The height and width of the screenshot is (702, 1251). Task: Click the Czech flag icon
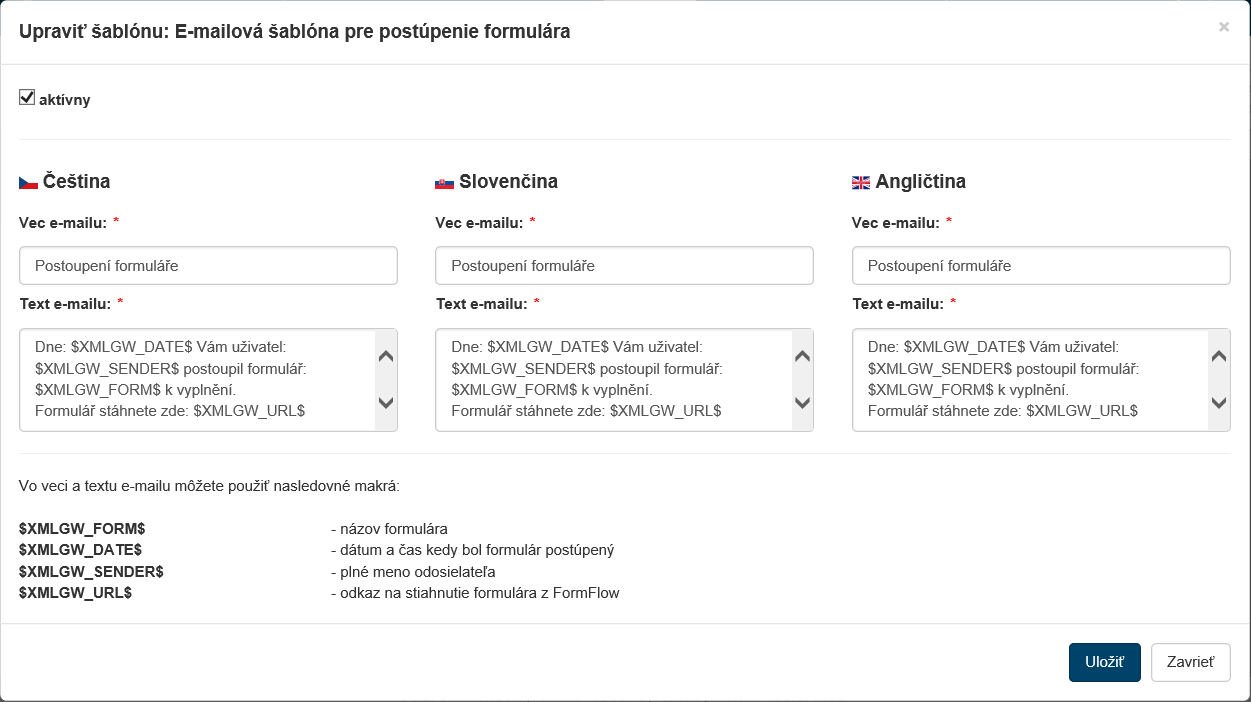coord(28,183)
